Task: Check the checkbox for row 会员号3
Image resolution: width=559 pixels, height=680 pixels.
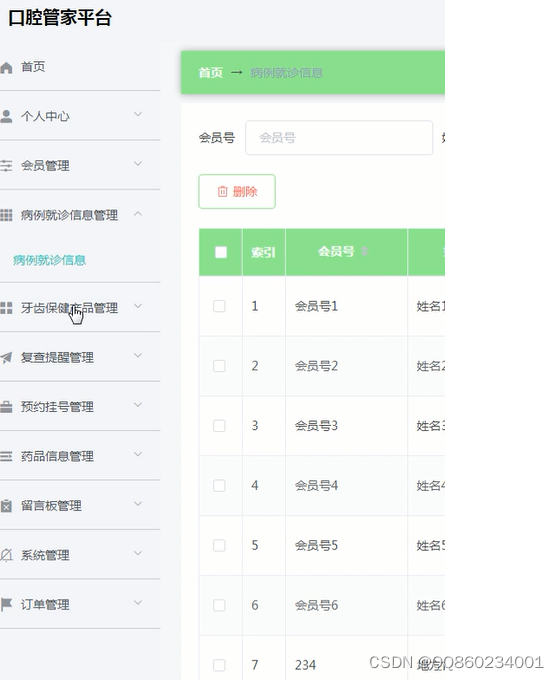Action: point(219,426)
